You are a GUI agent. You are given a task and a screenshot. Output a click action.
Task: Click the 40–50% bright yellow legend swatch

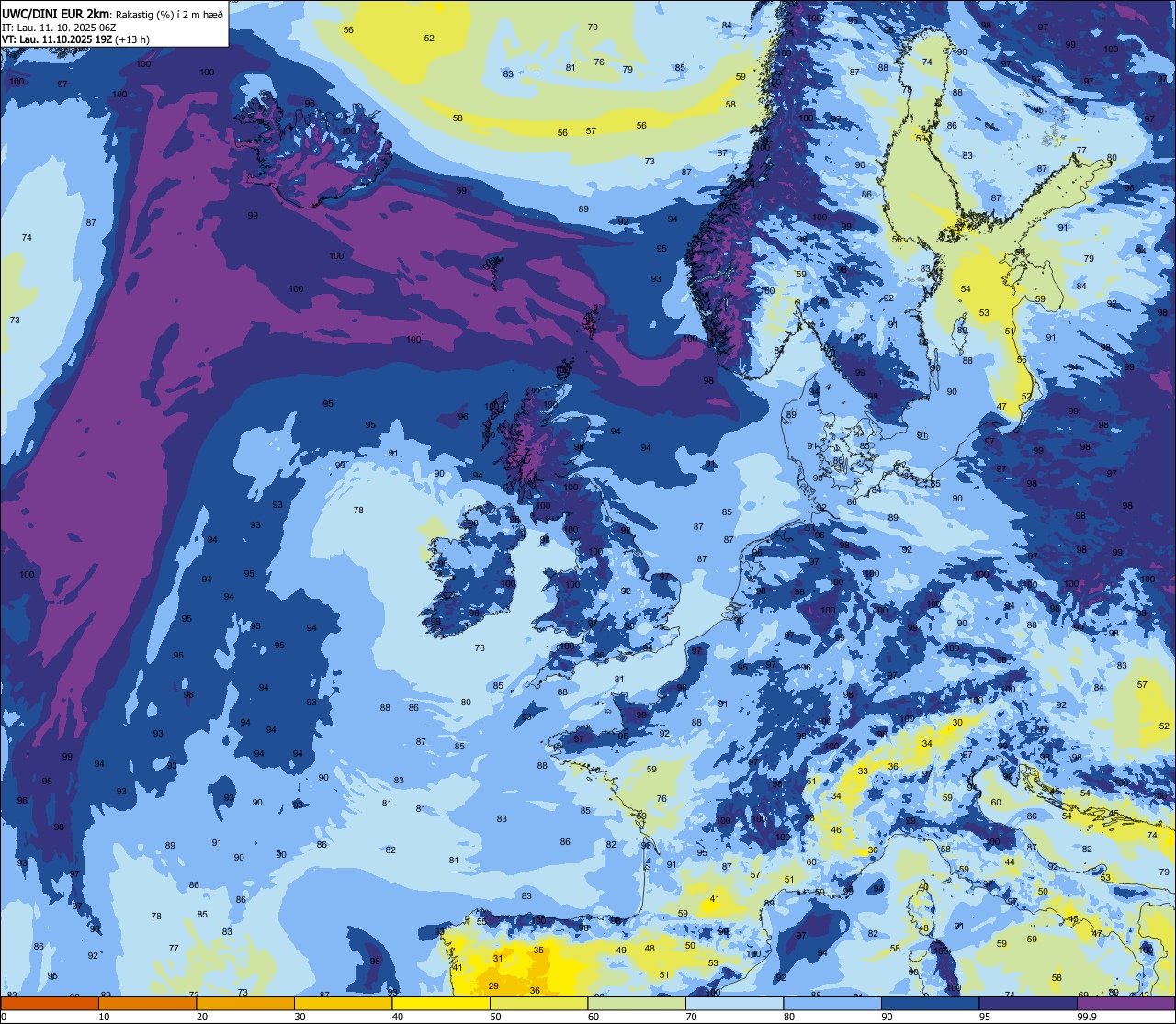(x=441, y=1004)
